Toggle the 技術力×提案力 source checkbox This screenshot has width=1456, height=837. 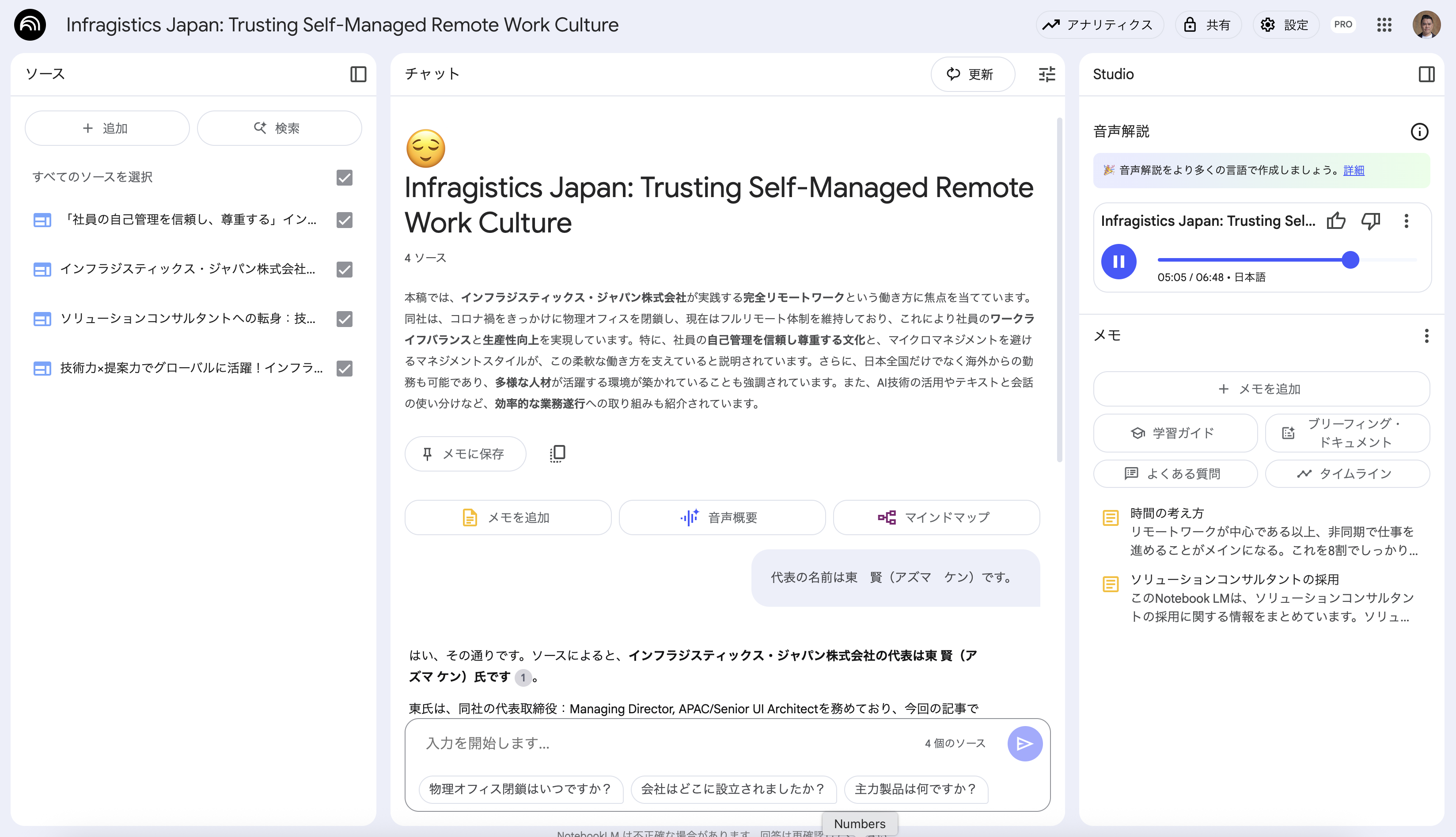pos(344,369)
